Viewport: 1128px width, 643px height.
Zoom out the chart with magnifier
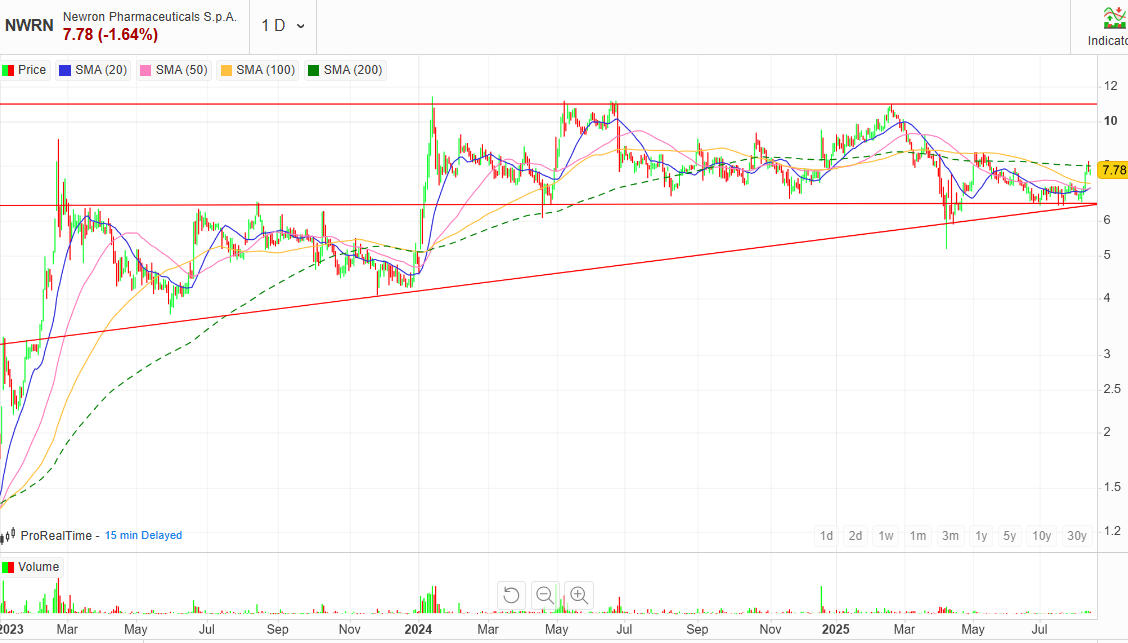(545, 595)
